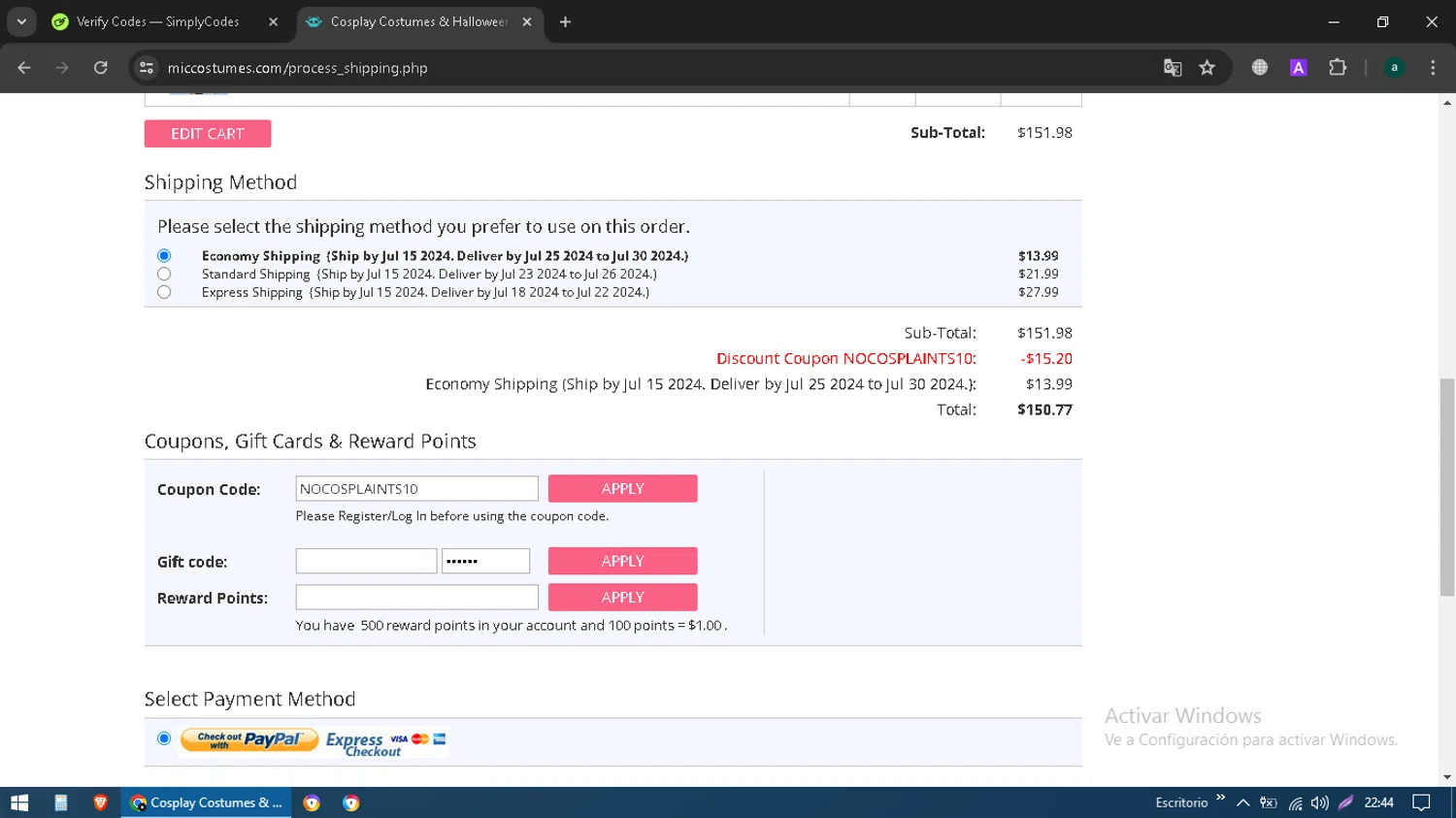
Task: Open the 22:44 clock
Action: (x=1378, y=802)
